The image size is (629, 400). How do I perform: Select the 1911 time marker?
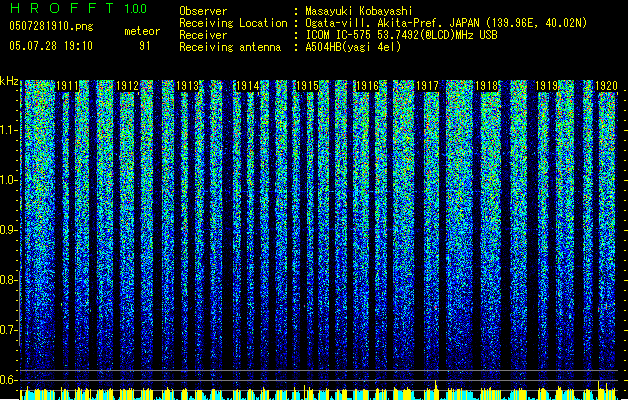click(x=67, y=86)
